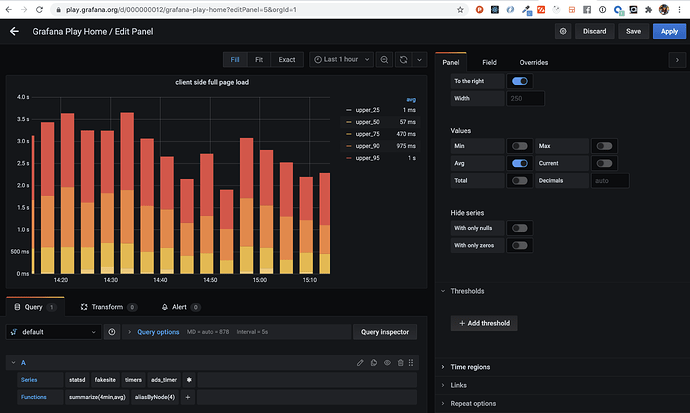The image size is (690, 413).
Task: Click upper_95 legend color swatch
Action: pos(349,158)
